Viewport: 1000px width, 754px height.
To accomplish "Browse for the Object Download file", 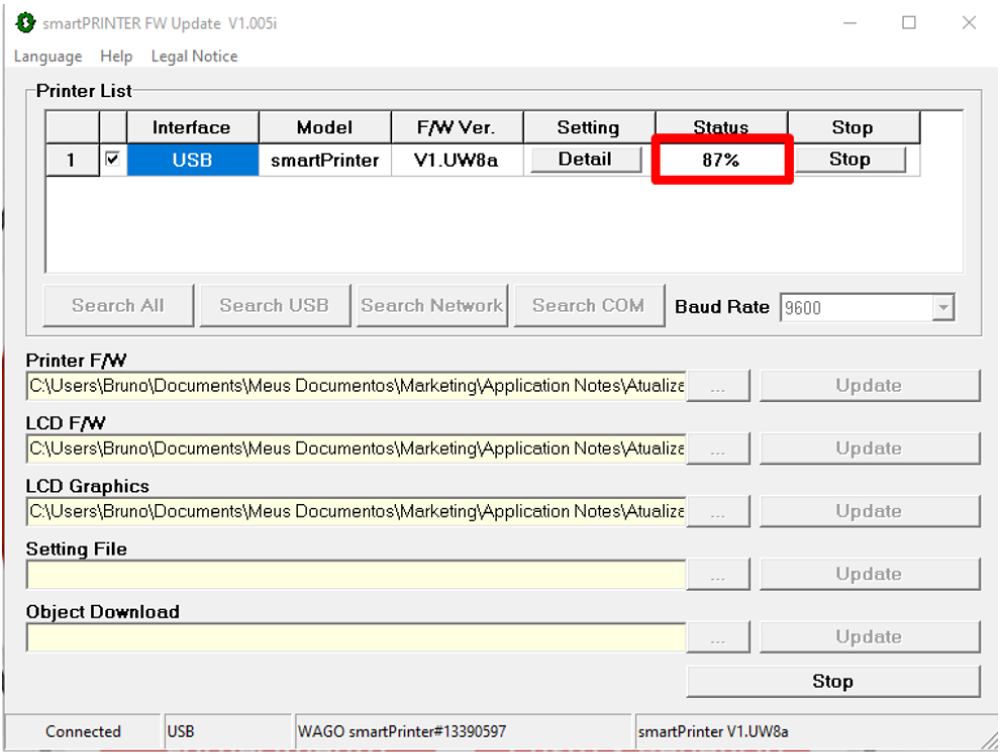I will tap(717, 638).
